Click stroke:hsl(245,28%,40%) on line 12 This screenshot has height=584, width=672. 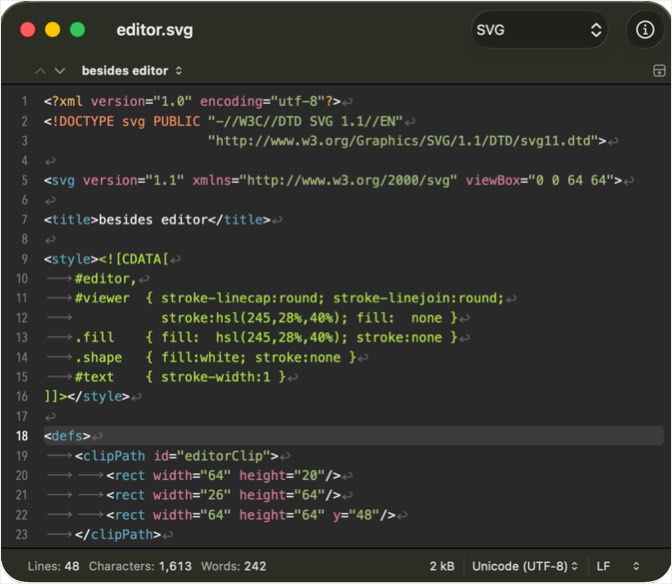point(255,318)
